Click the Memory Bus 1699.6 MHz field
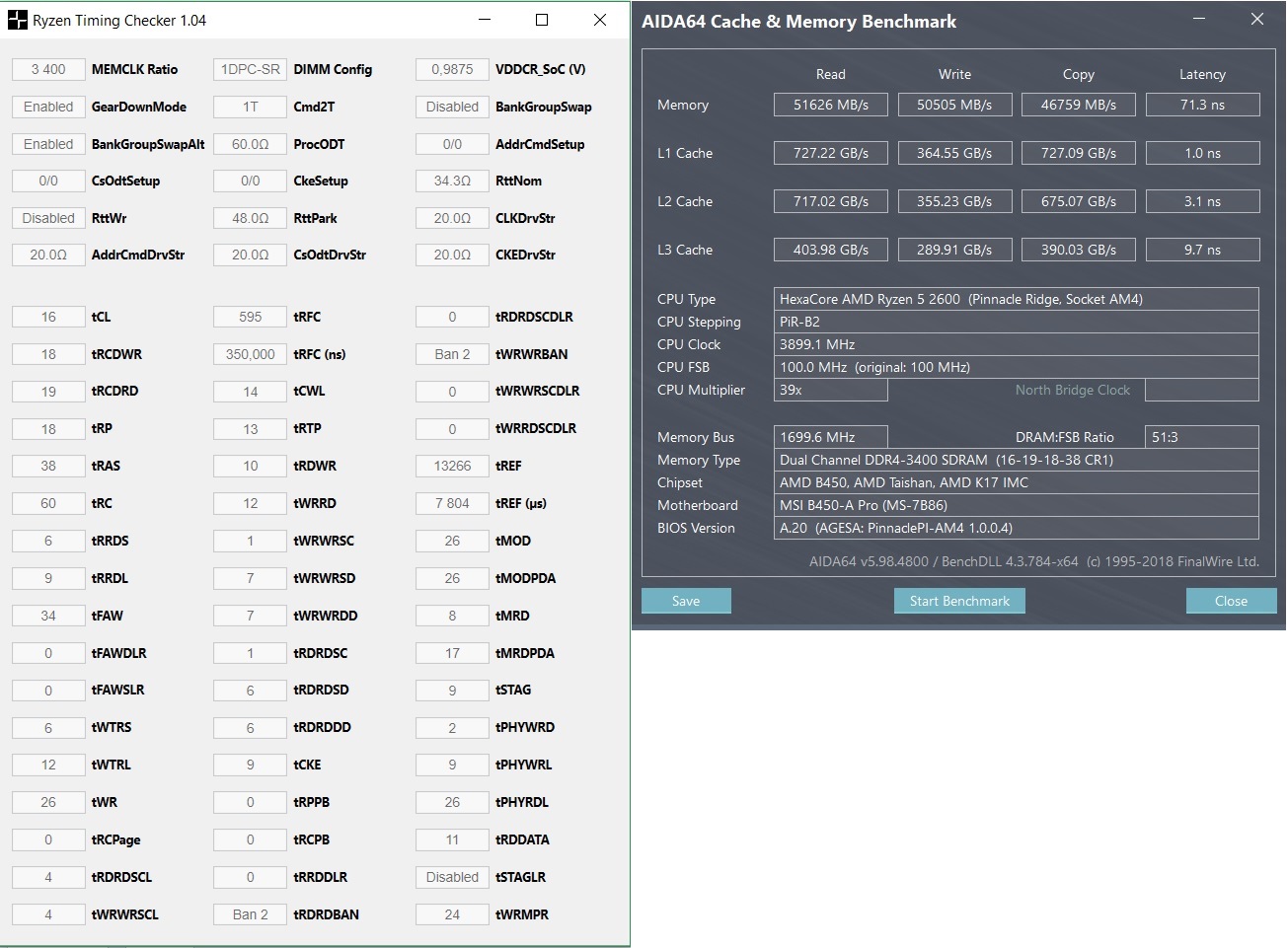The image size is (1288, 948). click(x=831, y=437)
